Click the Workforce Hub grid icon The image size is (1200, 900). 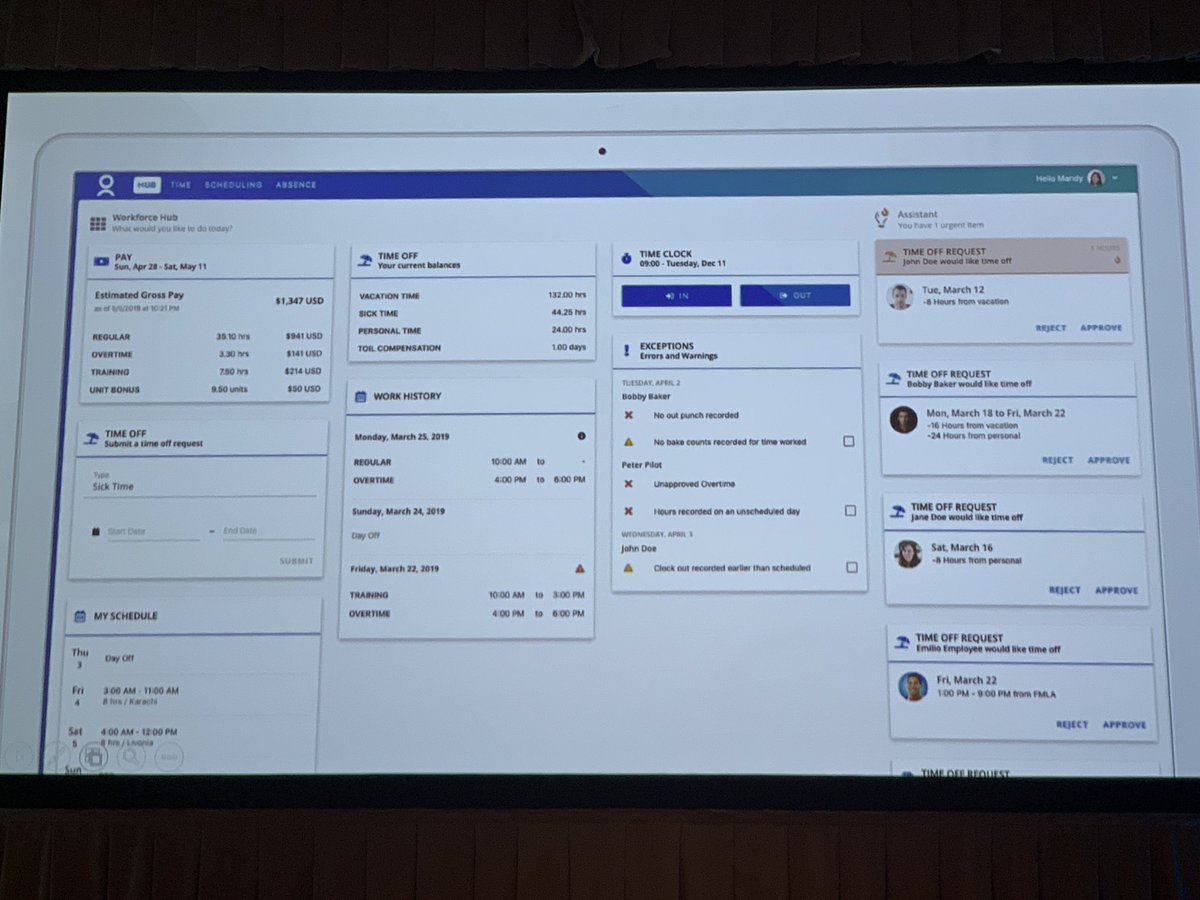click(98, 224)
